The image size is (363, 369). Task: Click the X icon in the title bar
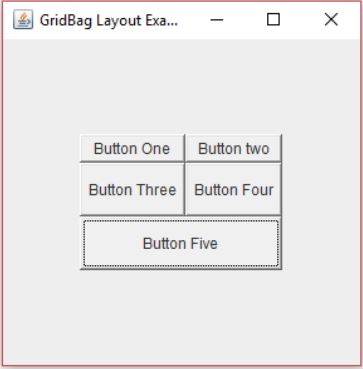(x=331, y=20)
